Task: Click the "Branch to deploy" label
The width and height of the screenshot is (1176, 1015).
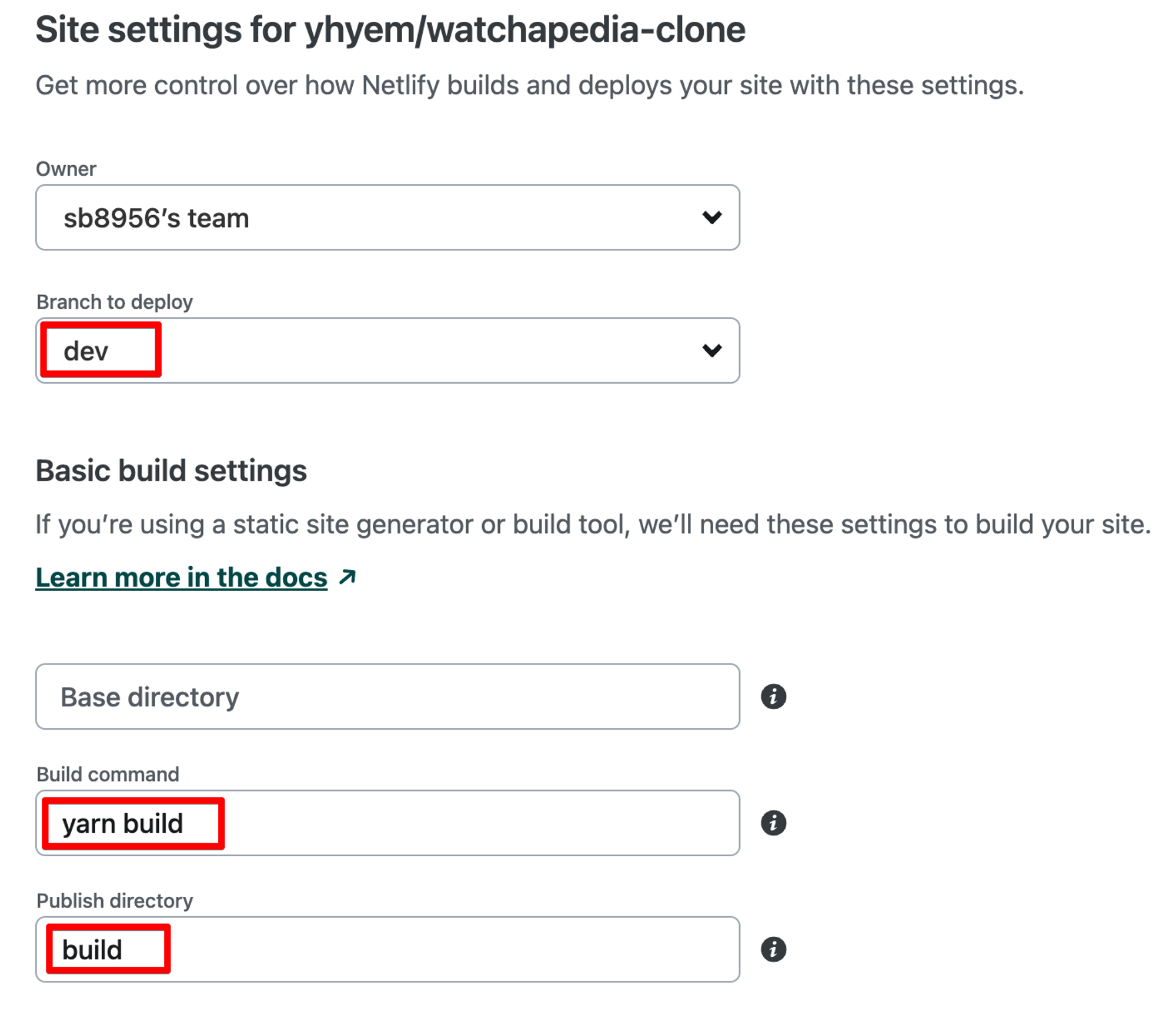Action: (115, 302)
